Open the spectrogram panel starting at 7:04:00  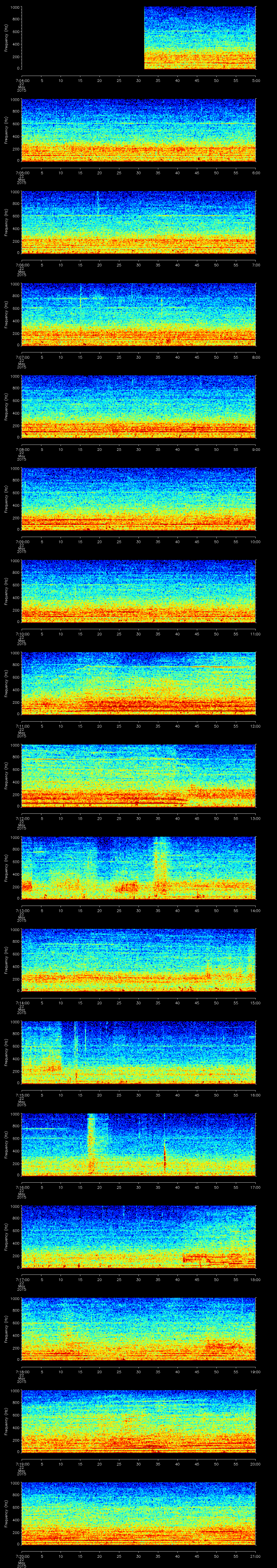point(139,38)
